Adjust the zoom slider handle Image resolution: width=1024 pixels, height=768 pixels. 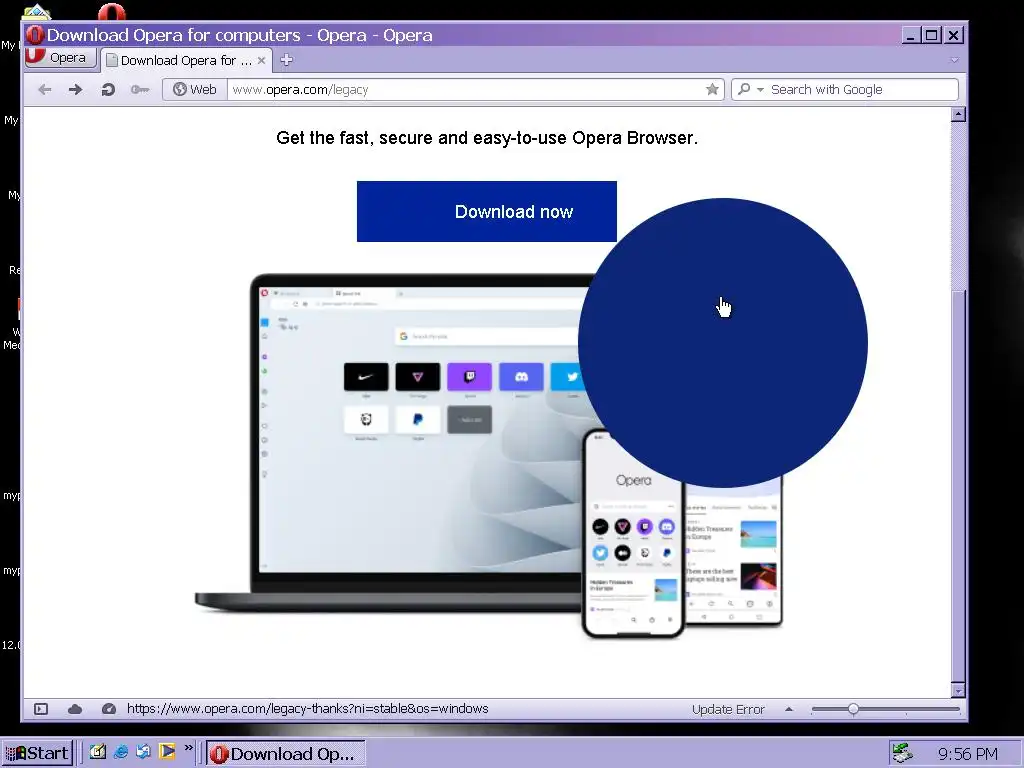[853, 709]
